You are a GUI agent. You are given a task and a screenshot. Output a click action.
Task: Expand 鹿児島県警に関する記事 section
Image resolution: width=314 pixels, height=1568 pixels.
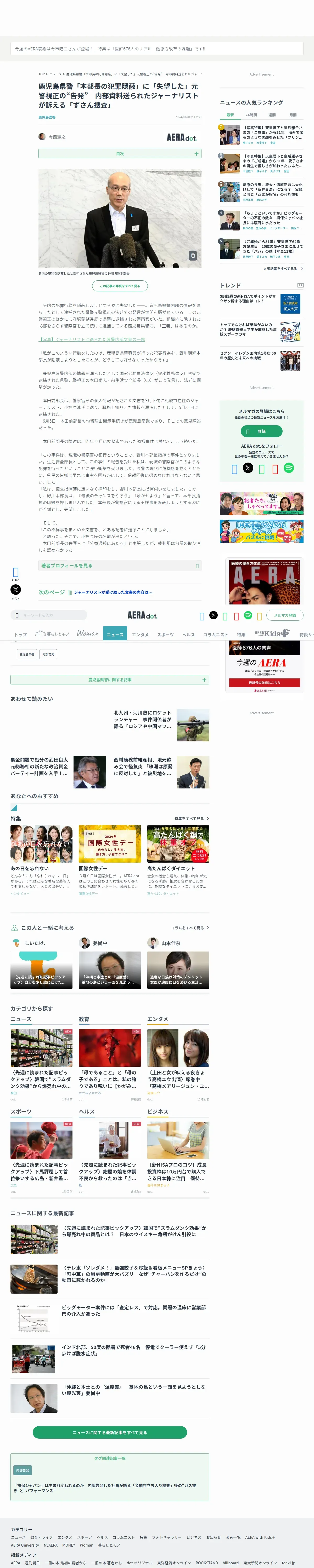(x=110, y=679)
